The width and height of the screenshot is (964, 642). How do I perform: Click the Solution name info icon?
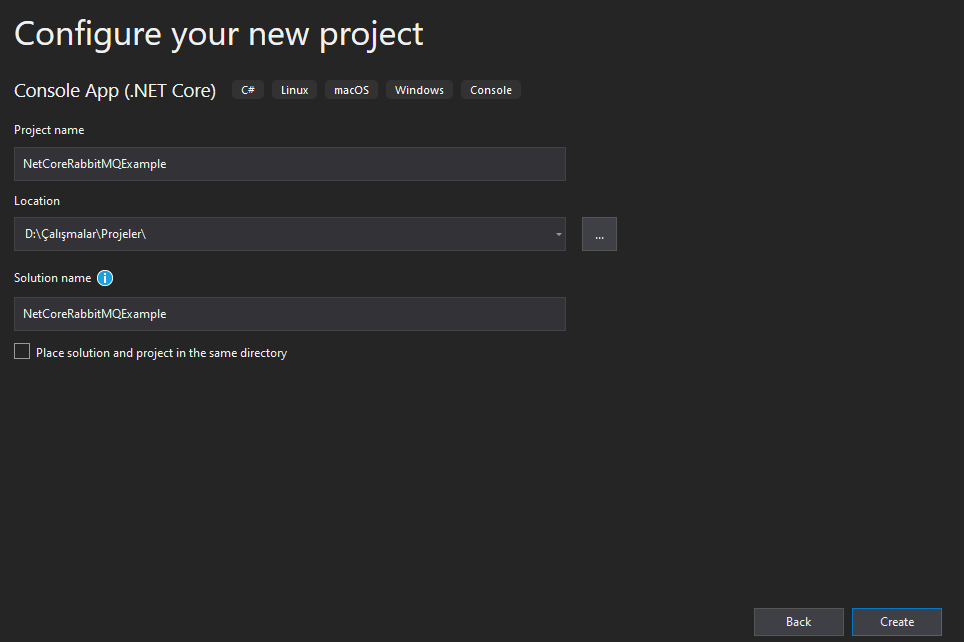[x=105, y=278]
